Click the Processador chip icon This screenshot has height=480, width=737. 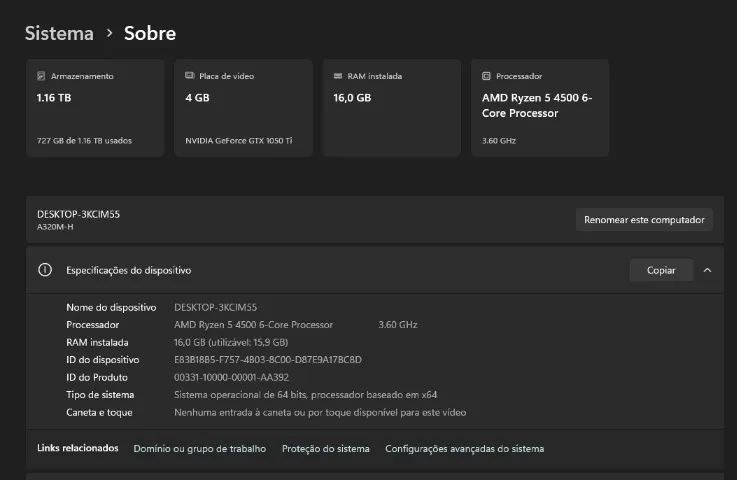[486, 76]
